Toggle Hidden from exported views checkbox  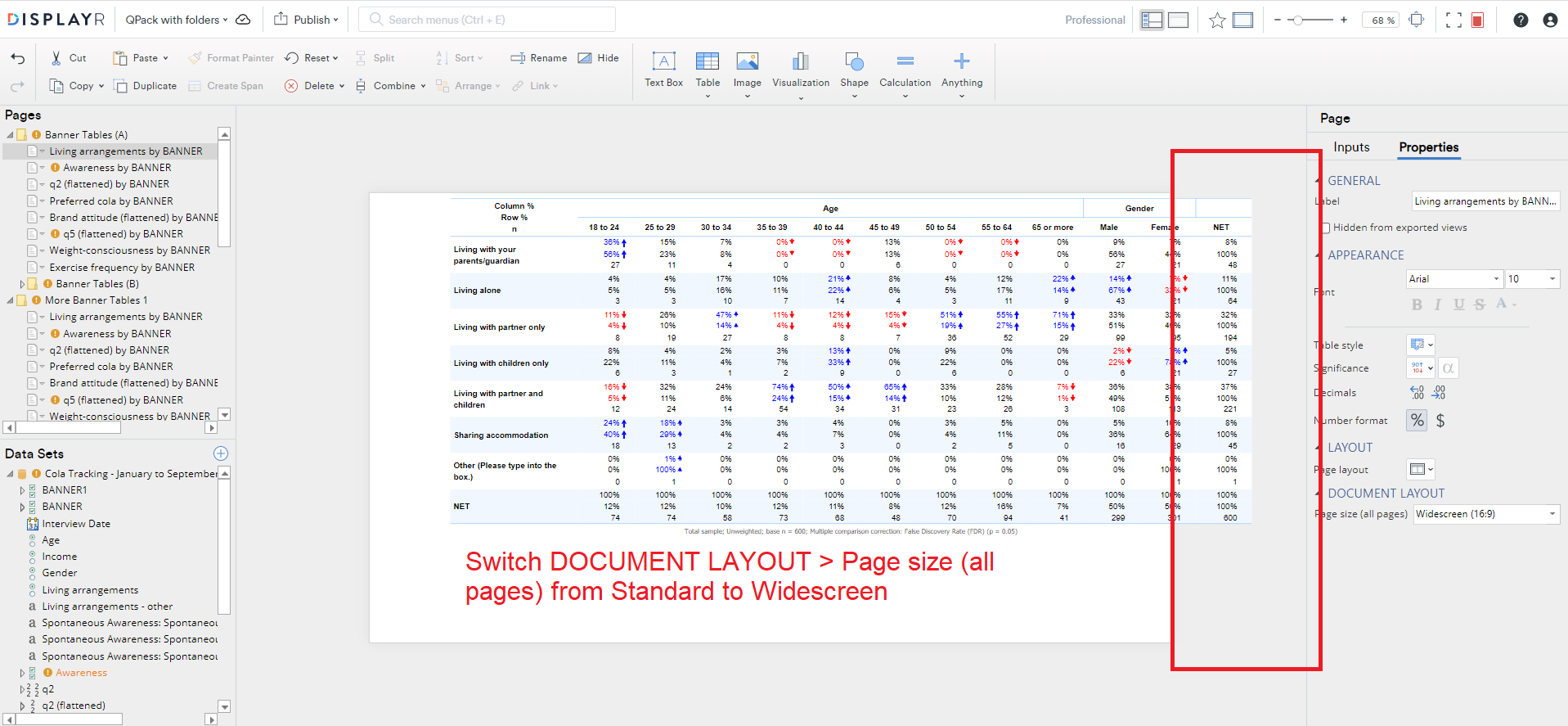point(1326,228)
